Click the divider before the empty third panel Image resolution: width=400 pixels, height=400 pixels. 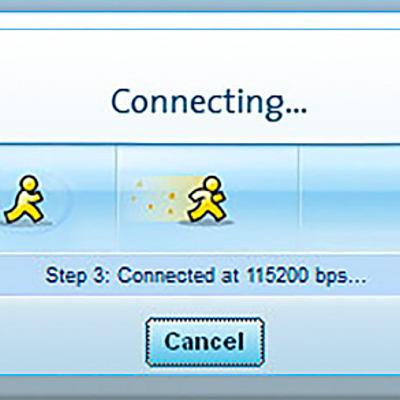coord(298,199)
